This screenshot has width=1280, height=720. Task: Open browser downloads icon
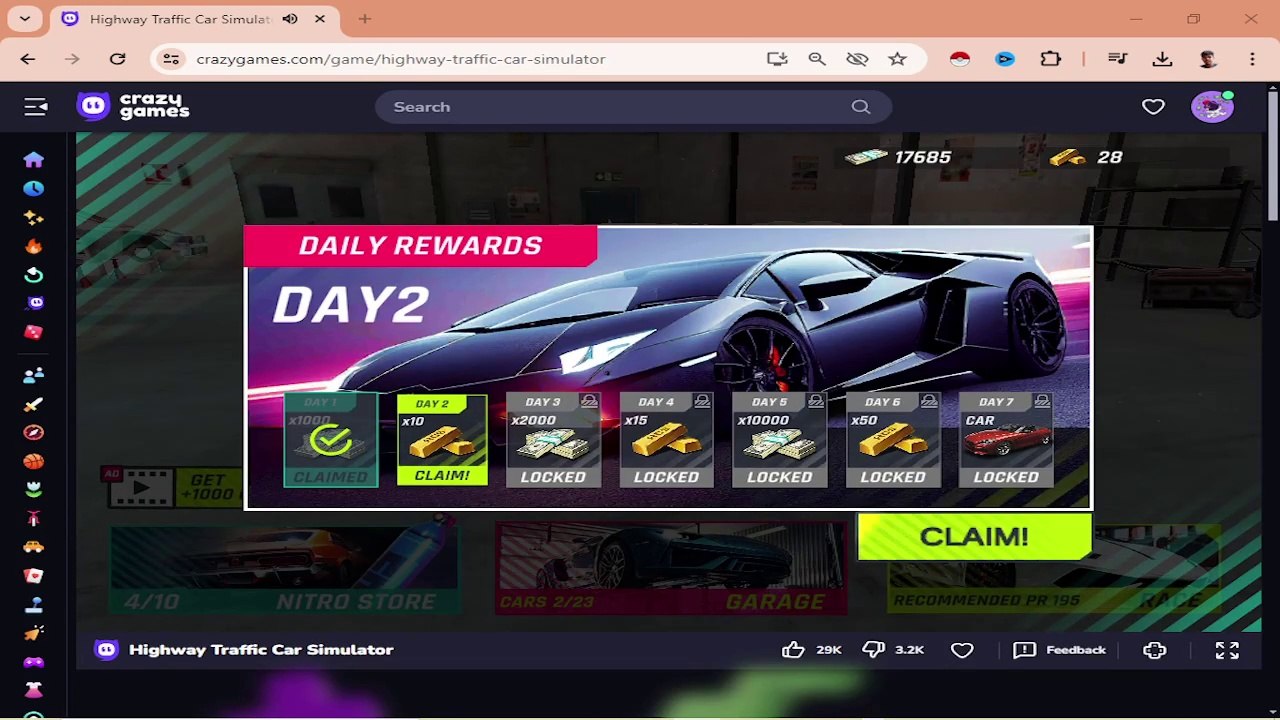pos(1162,59)
